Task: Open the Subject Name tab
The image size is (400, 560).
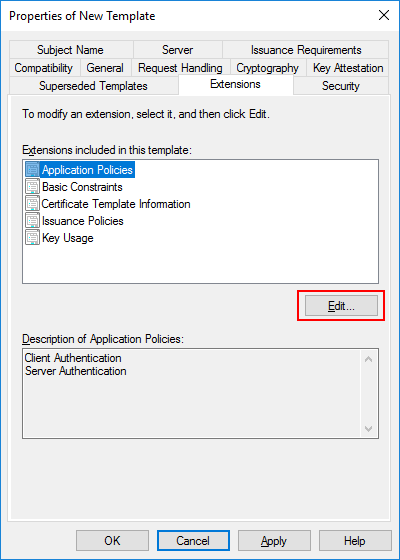Action: click(70, 50)
